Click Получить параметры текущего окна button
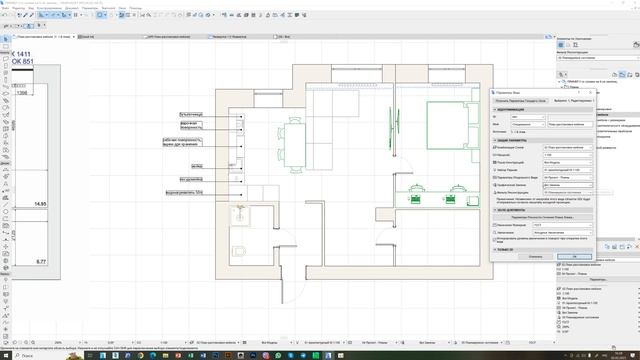 pos(520,100)
